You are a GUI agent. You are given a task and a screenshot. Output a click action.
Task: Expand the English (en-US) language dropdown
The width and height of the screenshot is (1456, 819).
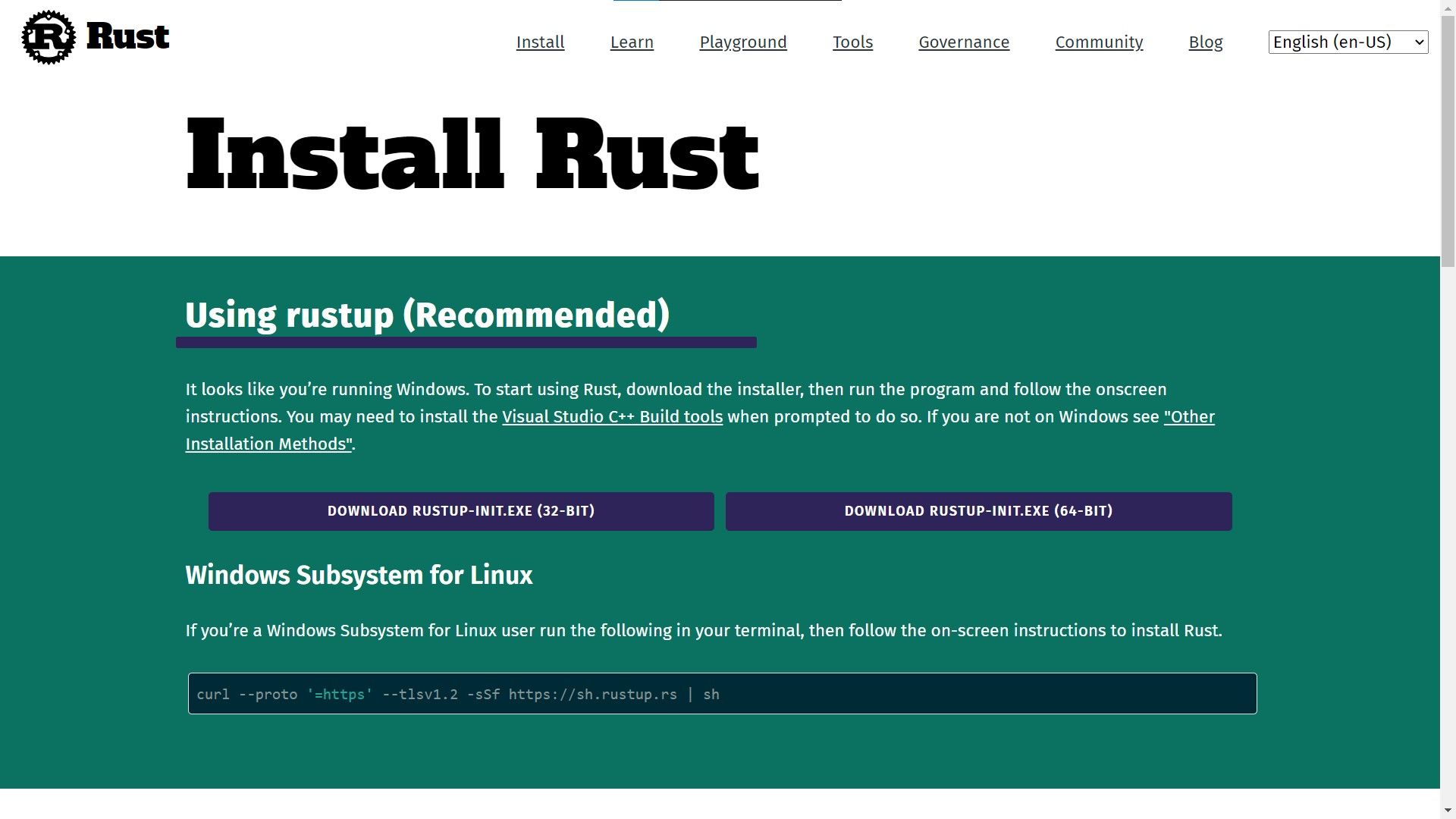pyautogui.click(x=1348, y=42)
